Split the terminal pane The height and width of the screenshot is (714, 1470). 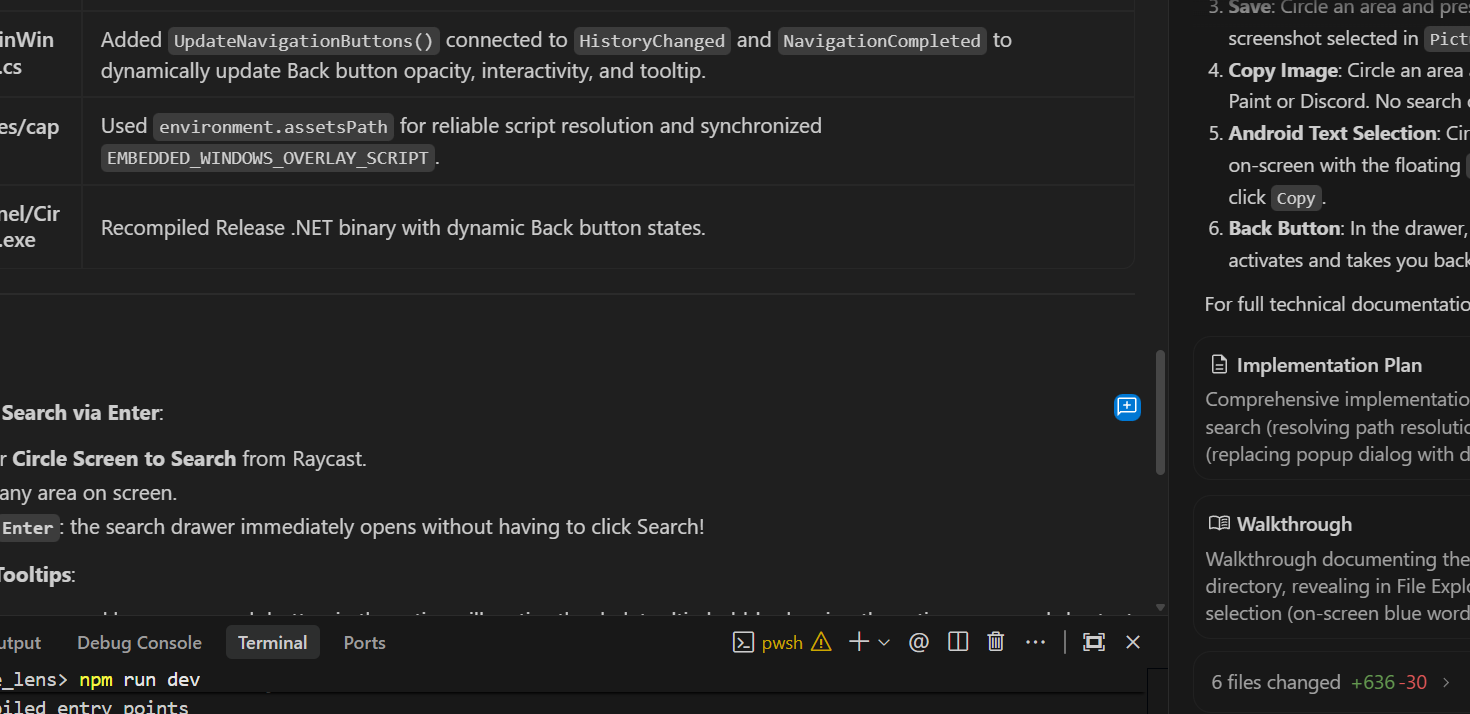click(x=958, y=642)
